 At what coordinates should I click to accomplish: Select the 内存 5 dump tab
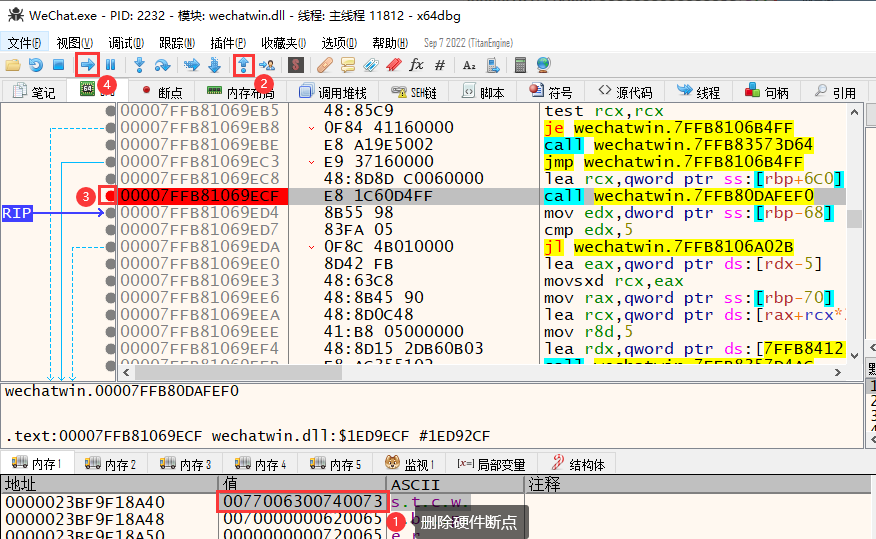[x=335, y=464]
